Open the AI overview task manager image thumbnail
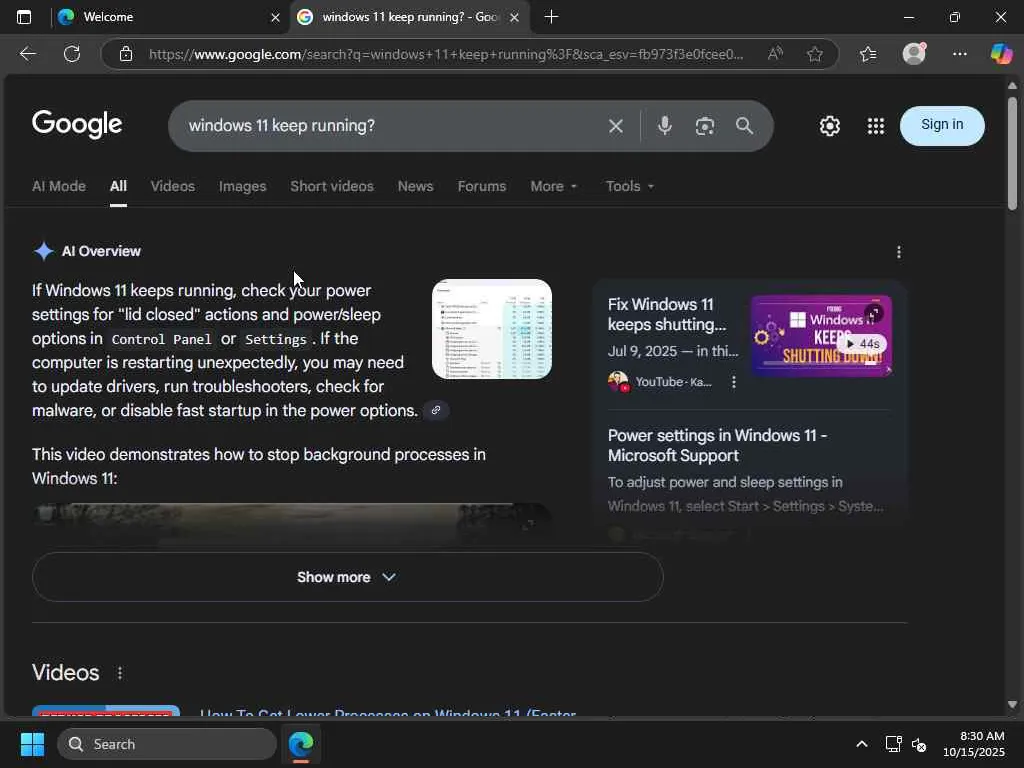Image resolution: width=1024 pixels, height=768 pixels. click(x=492, y=329)
